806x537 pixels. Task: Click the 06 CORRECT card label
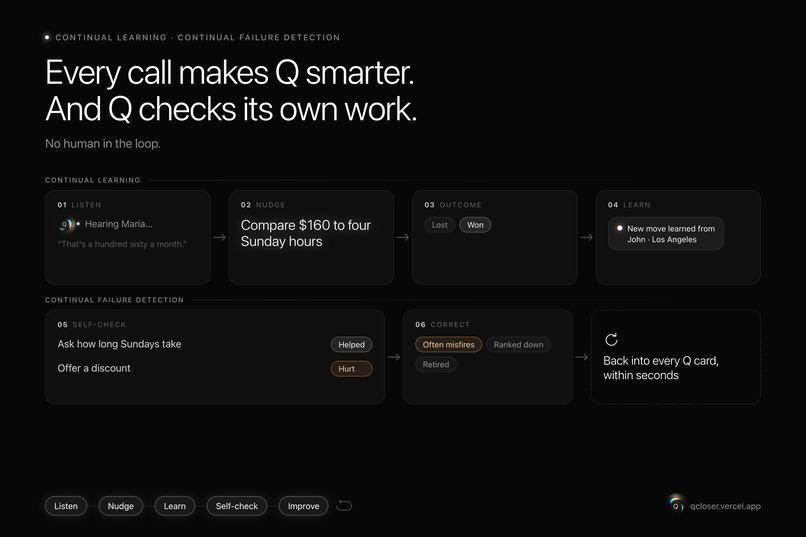coord(443,325)
